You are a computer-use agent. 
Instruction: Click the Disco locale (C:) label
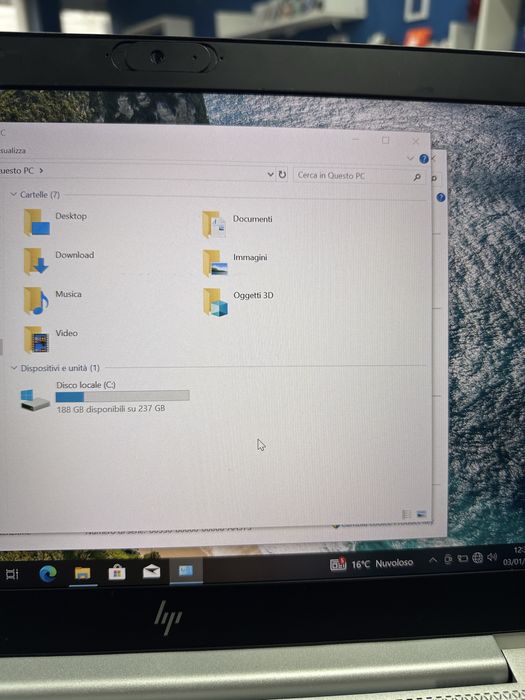point(86,384)
